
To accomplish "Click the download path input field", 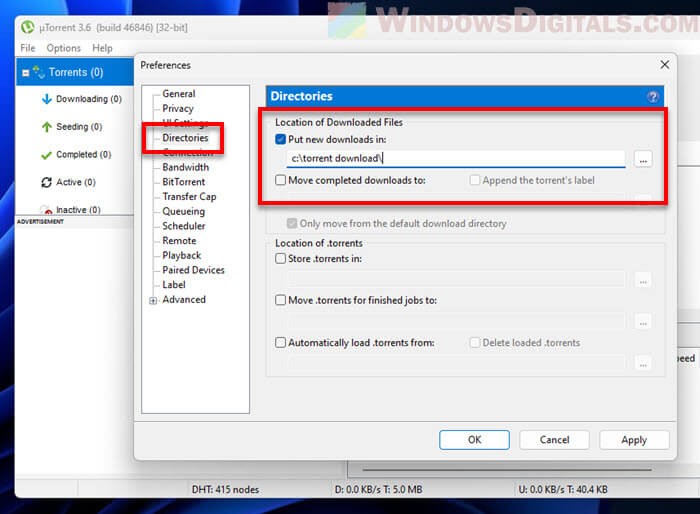I will [x=456, y=159].
